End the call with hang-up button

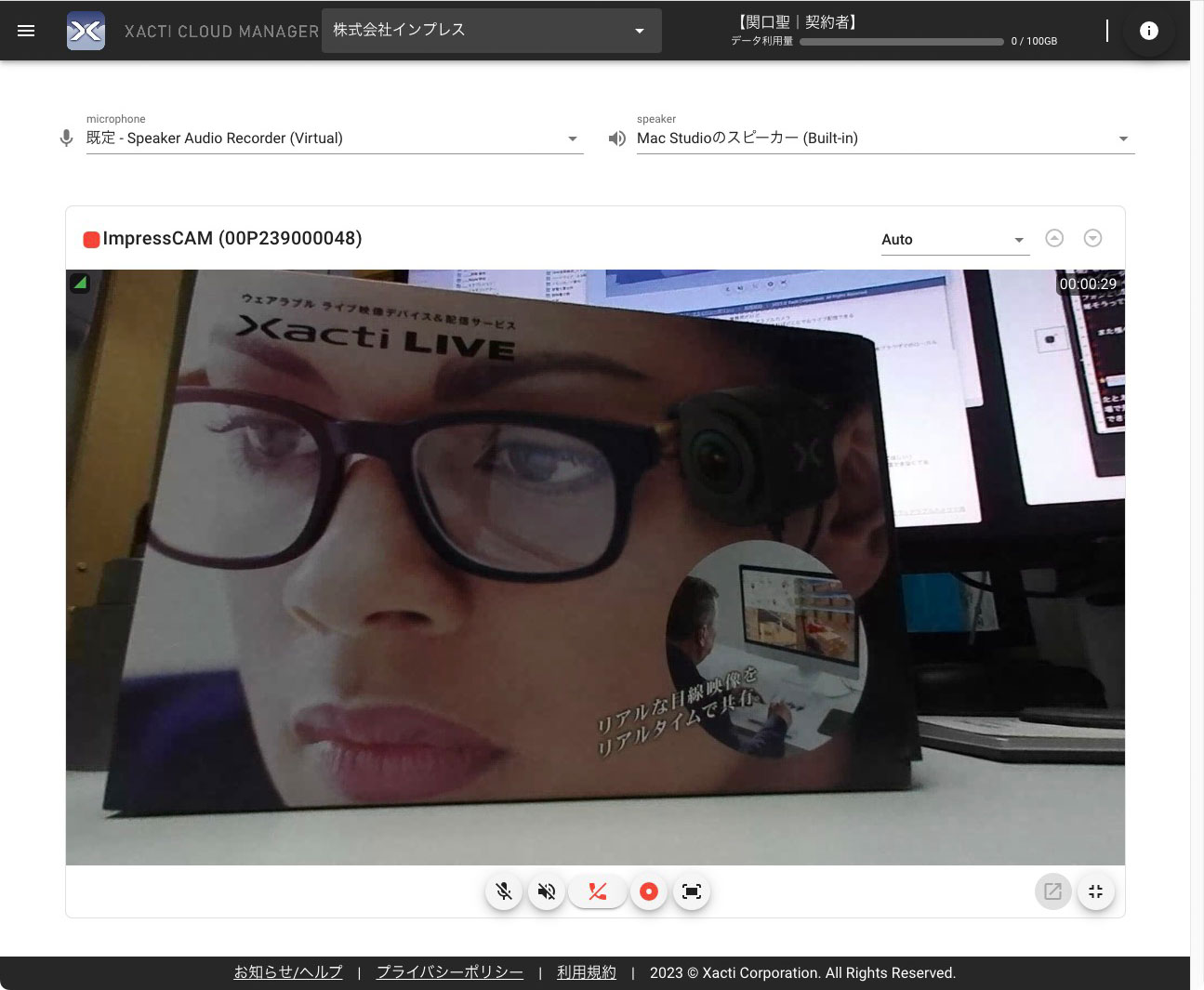coord(598,891)
